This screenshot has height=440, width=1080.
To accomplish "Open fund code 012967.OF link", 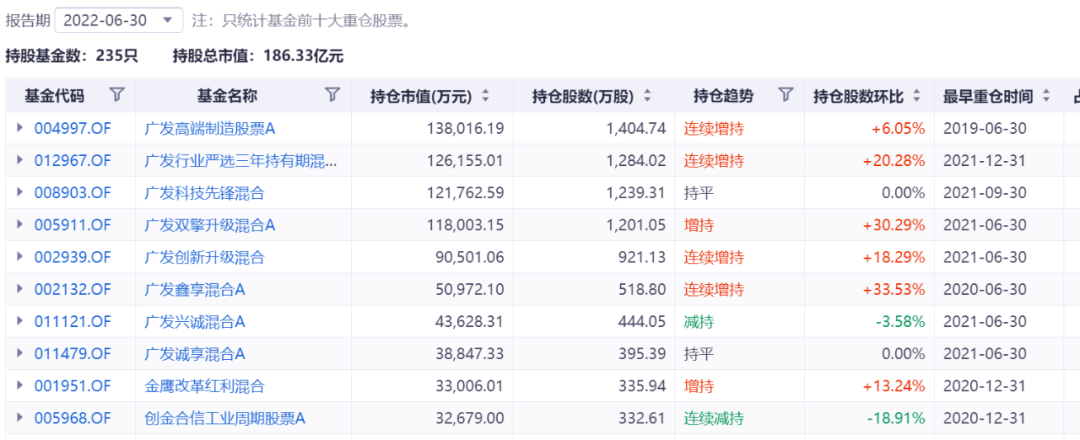I will click(x=72, y=161).
